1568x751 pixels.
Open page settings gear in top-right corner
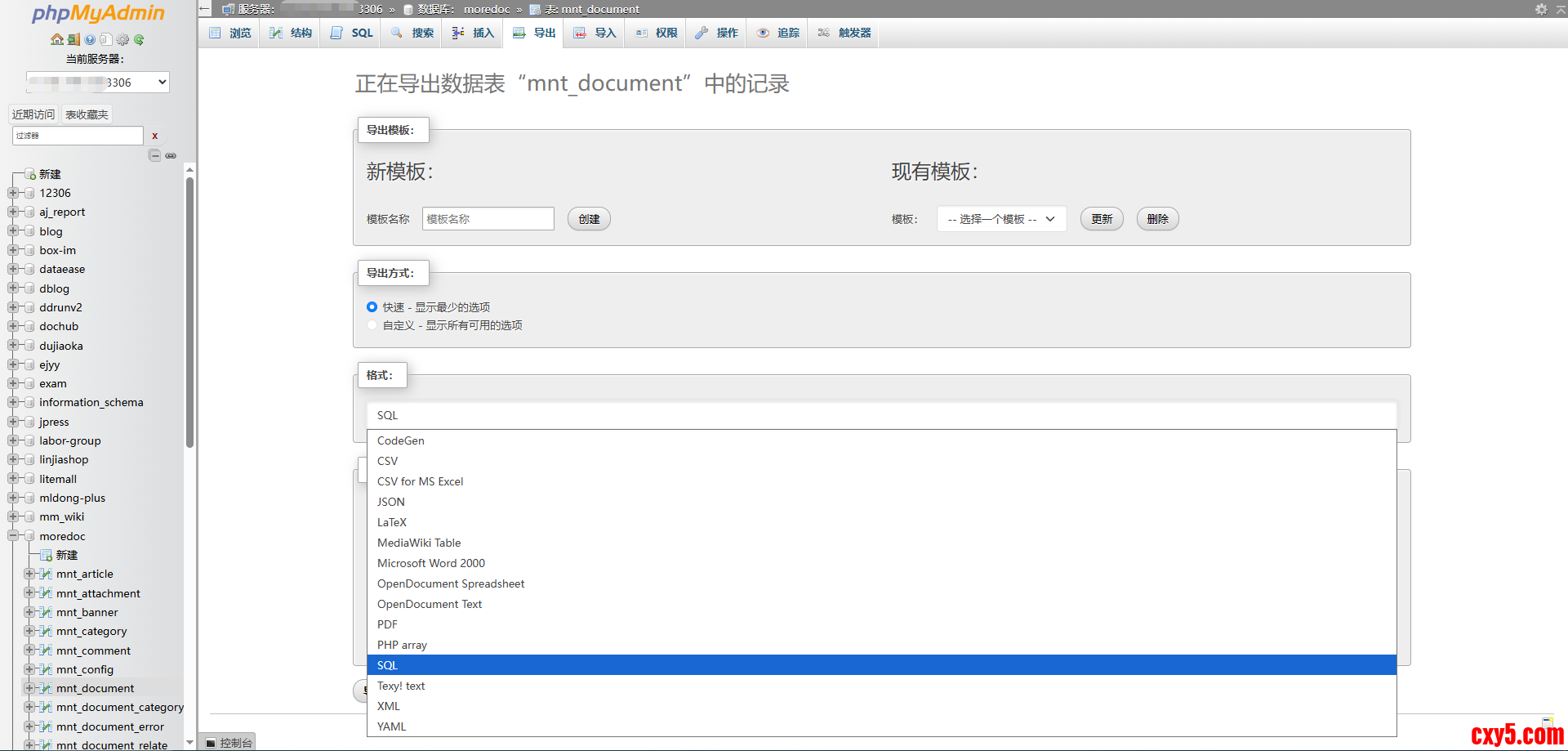pos(1541,9)
